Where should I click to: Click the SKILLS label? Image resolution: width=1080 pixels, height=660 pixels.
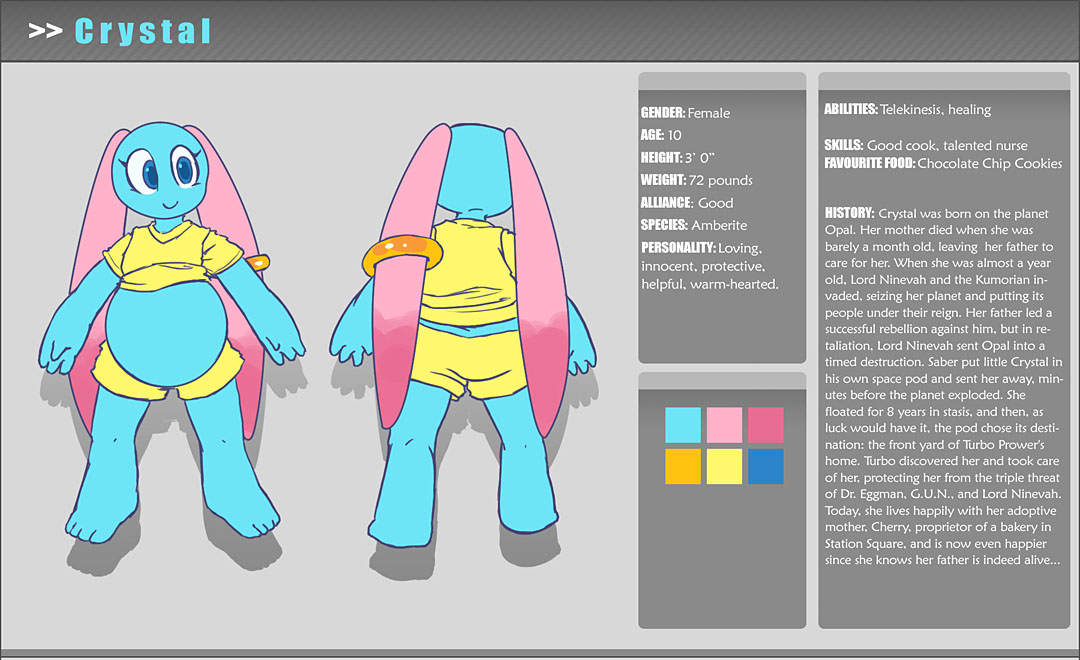(x=843, y=145)
